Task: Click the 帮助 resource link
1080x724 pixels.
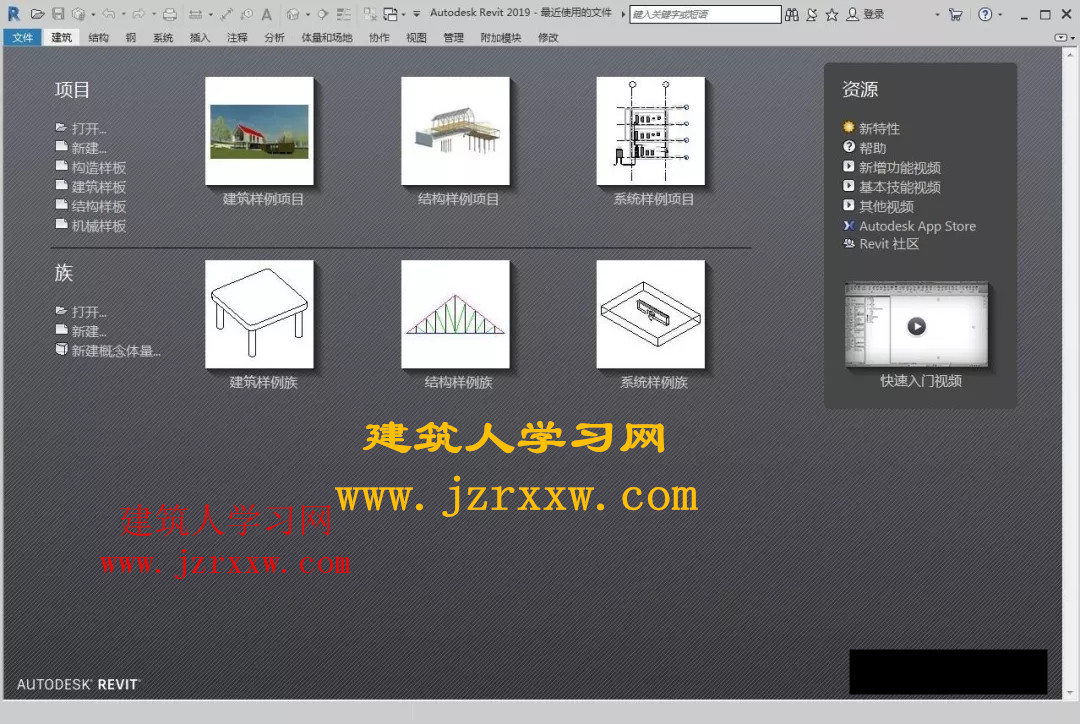Action: (864, 147)
